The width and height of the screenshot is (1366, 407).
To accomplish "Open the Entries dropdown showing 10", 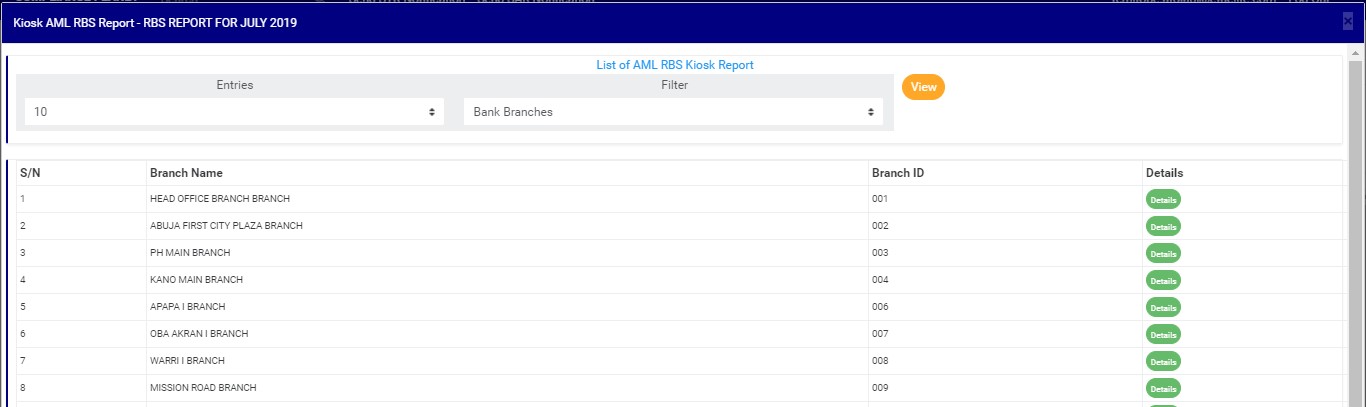I will (x=234, y=112).
